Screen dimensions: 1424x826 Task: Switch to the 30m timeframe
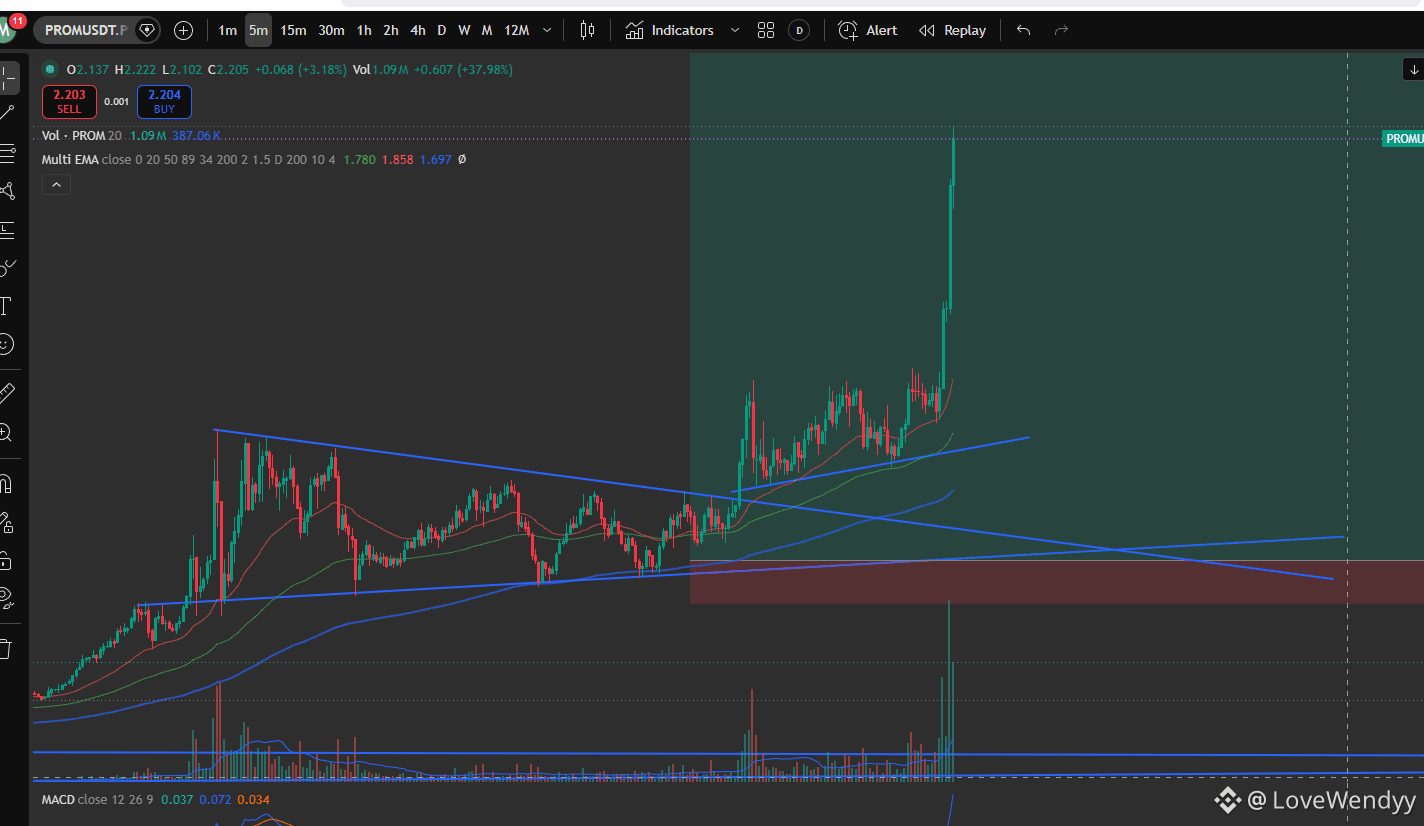[x=331, y=30]
